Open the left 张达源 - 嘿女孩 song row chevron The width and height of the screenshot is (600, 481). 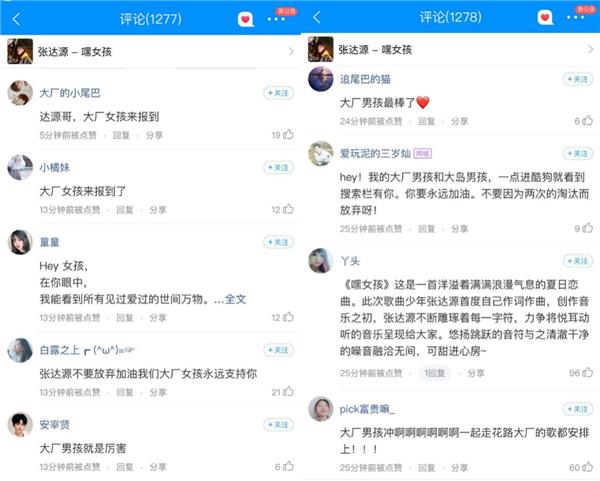coord(291,52)
